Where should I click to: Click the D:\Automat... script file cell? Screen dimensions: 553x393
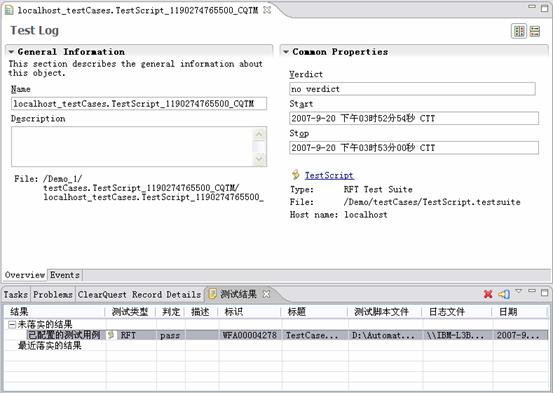coord(385,335)
